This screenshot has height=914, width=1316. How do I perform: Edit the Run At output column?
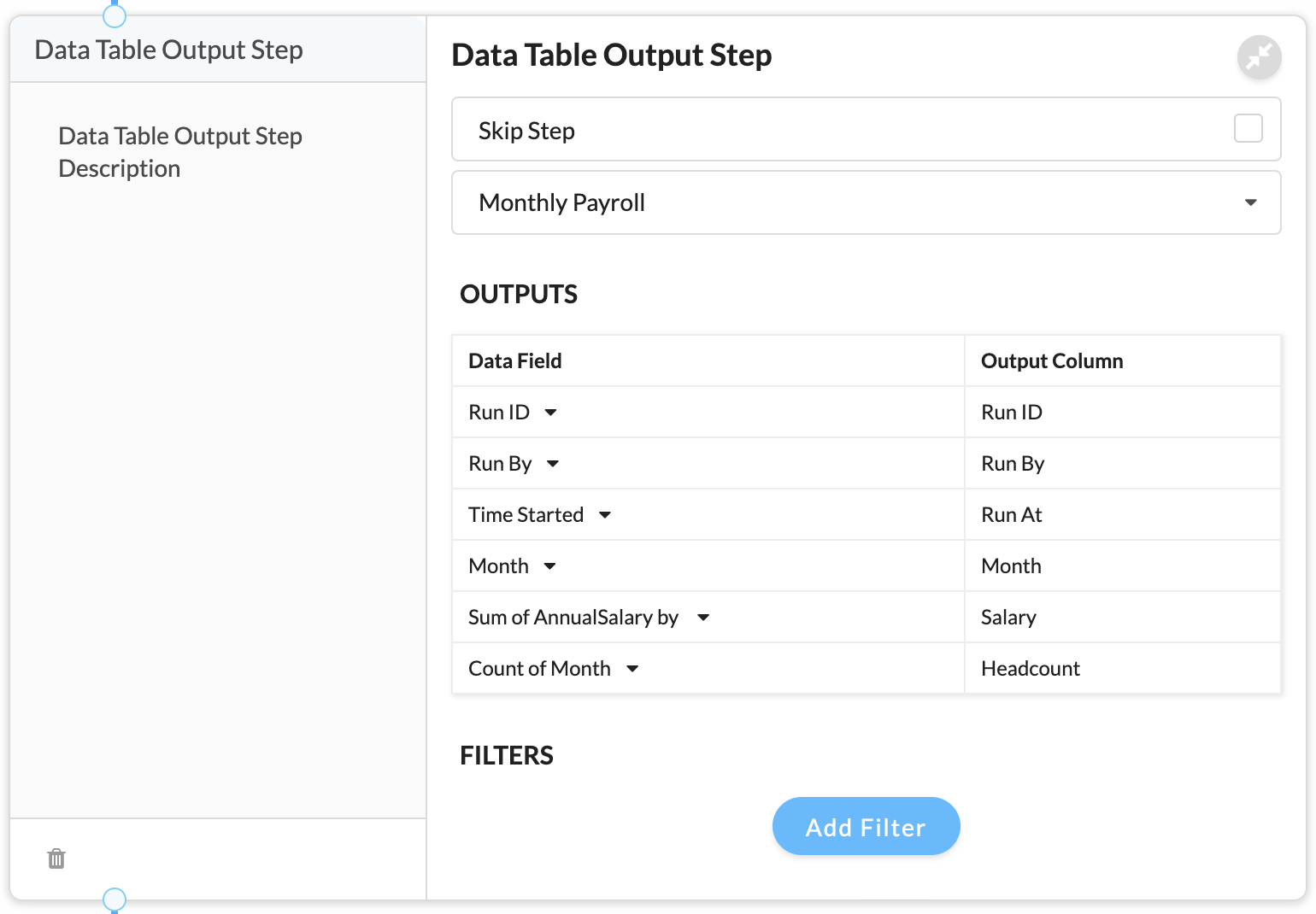point(1122,514)
